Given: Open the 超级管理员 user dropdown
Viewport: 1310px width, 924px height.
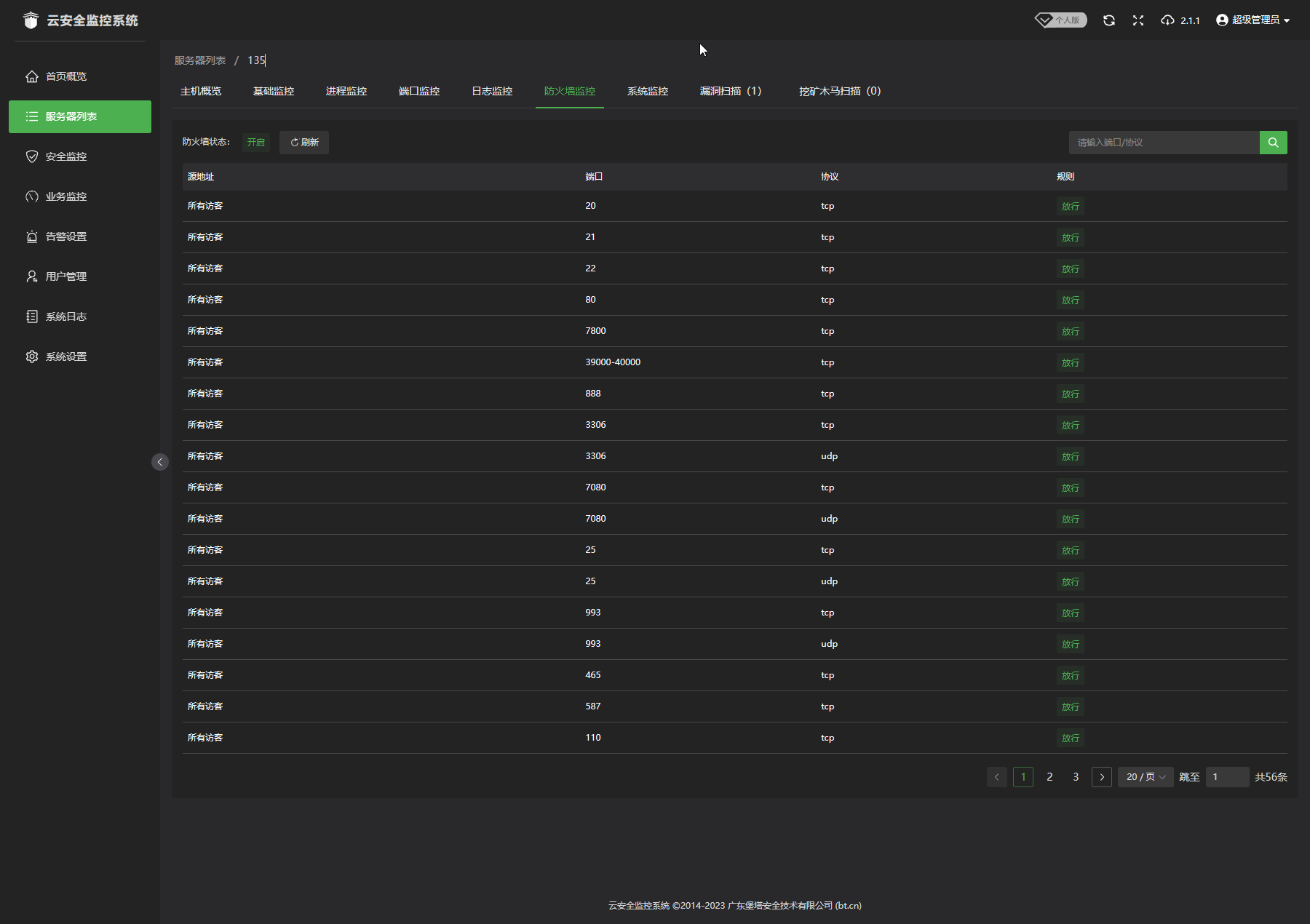Looking at the screenshot, I should click(1253, 20).
